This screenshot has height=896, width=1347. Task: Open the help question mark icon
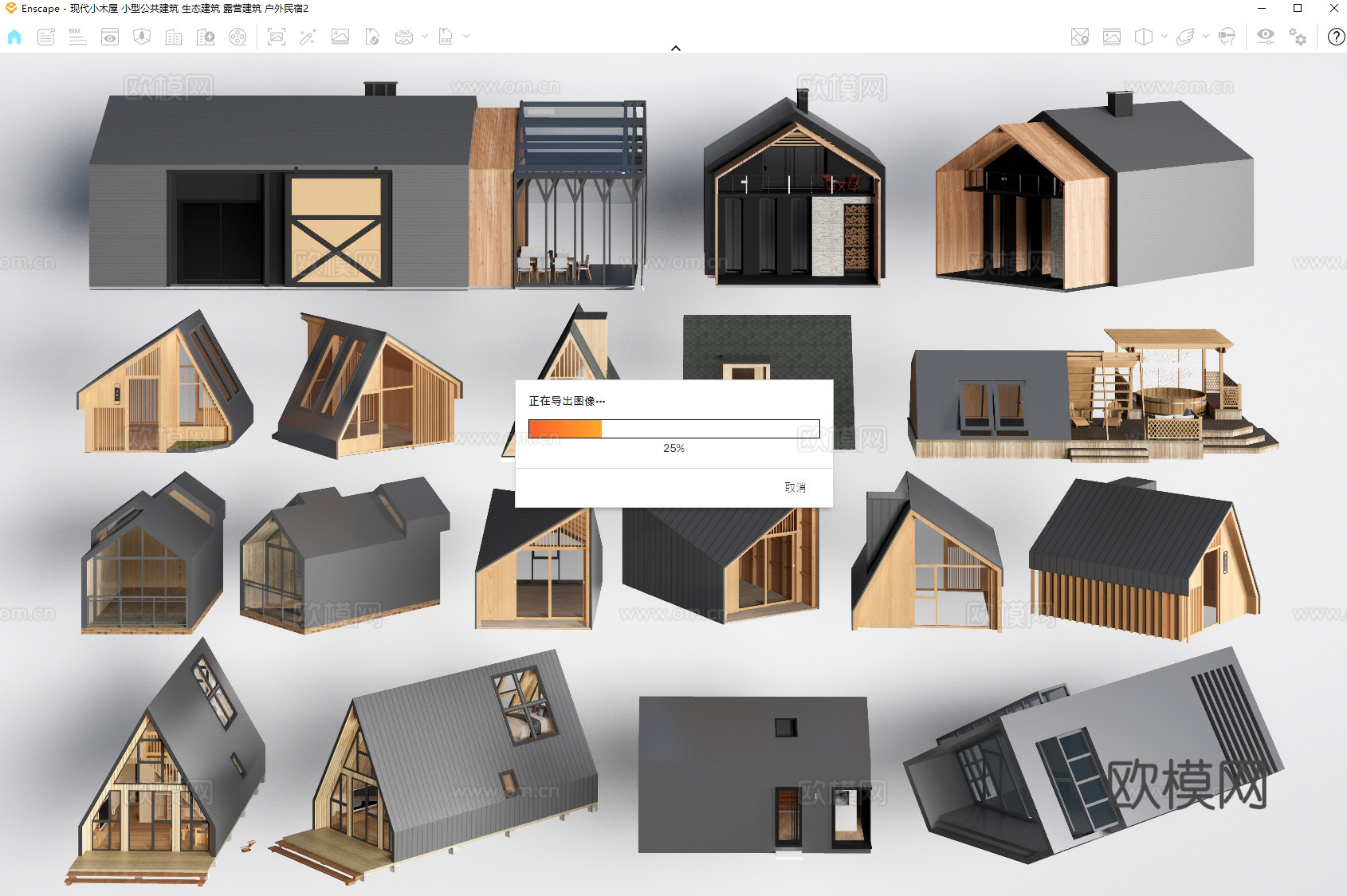pyautogui.click(x=1336, y=37)
